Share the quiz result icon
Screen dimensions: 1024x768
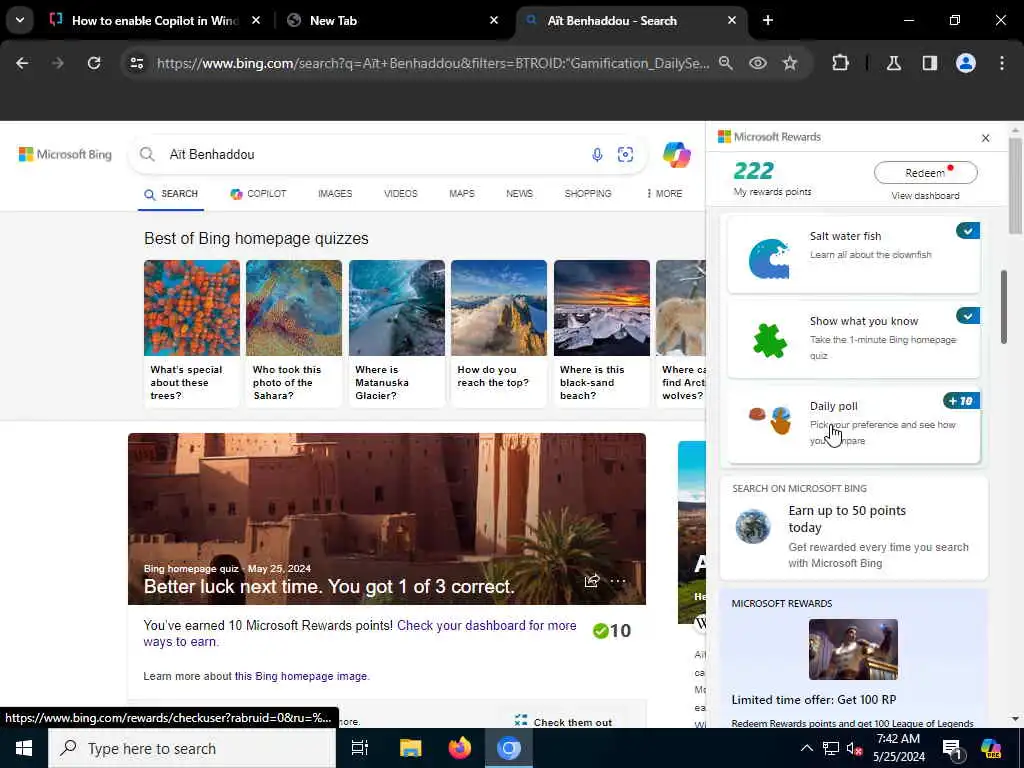point(592,581)
